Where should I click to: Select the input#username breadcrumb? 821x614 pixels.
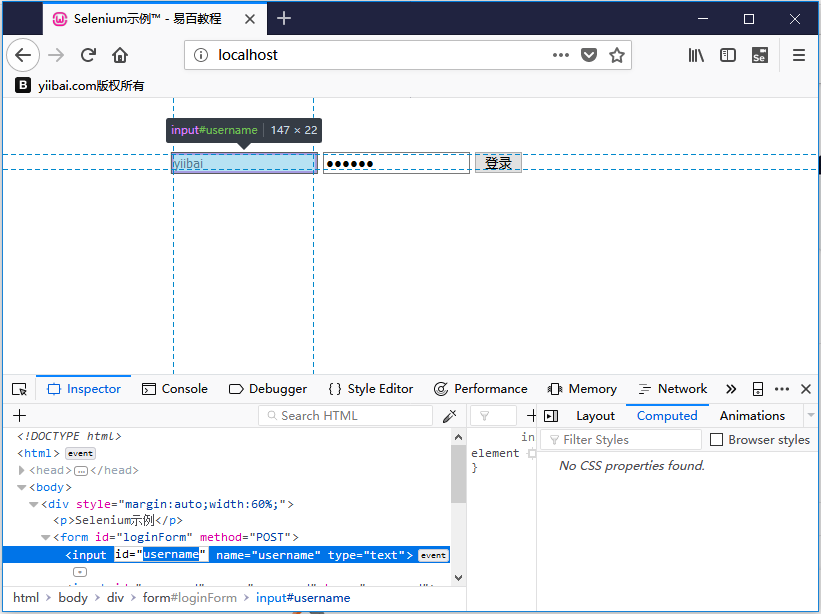pyautogui.click(x=303, y=598)
